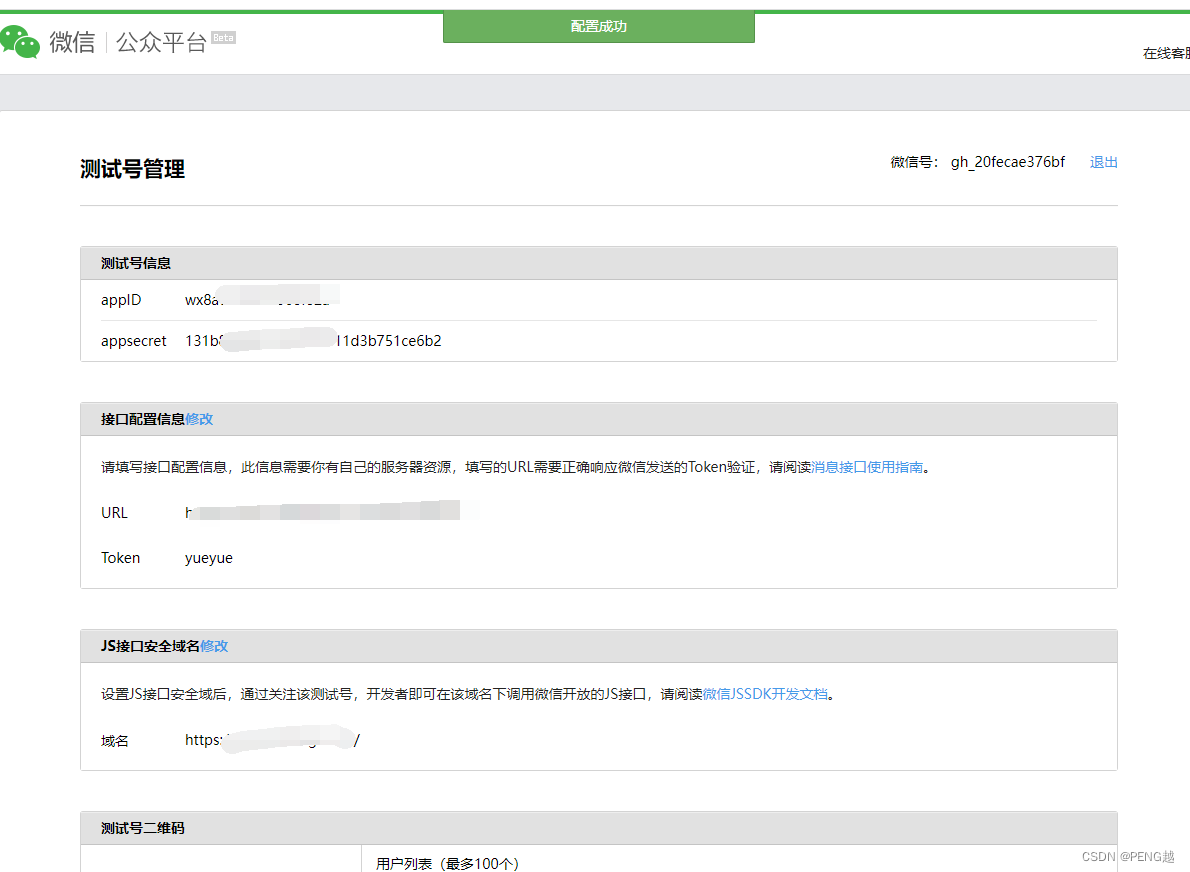Open 微信JSSDK开发文档 link
The width and height of the screenshot is (1190, 872).
pyautogui.click(x=765, y=694)
